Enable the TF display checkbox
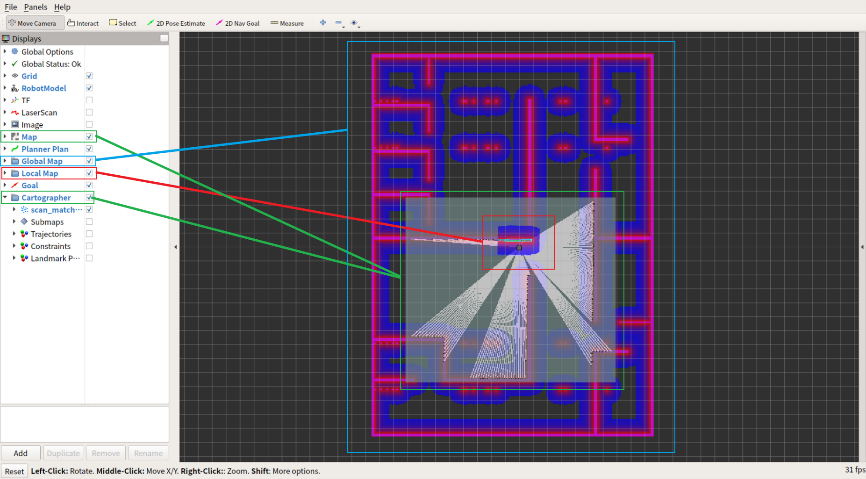The image size is (866, 479). pyautogui.click(x=90, y=100)
